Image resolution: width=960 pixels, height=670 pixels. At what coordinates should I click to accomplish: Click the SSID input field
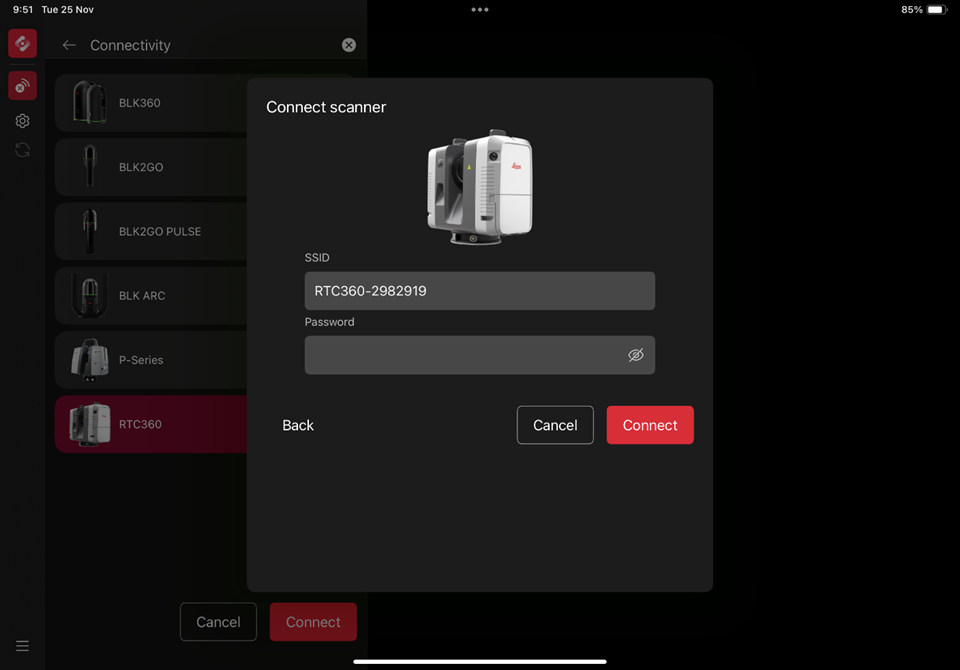[479, 291]
